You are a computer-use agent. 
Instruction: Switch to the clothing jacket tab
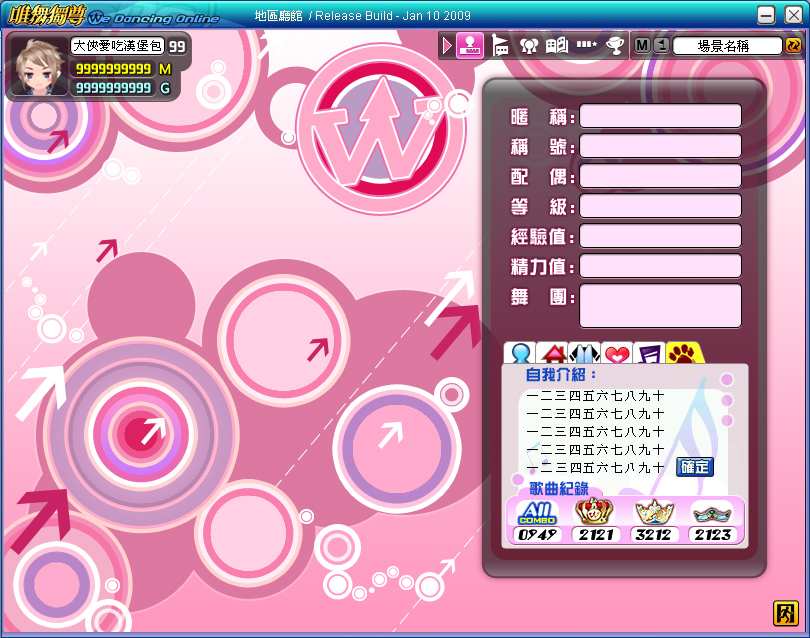point(585,353)
